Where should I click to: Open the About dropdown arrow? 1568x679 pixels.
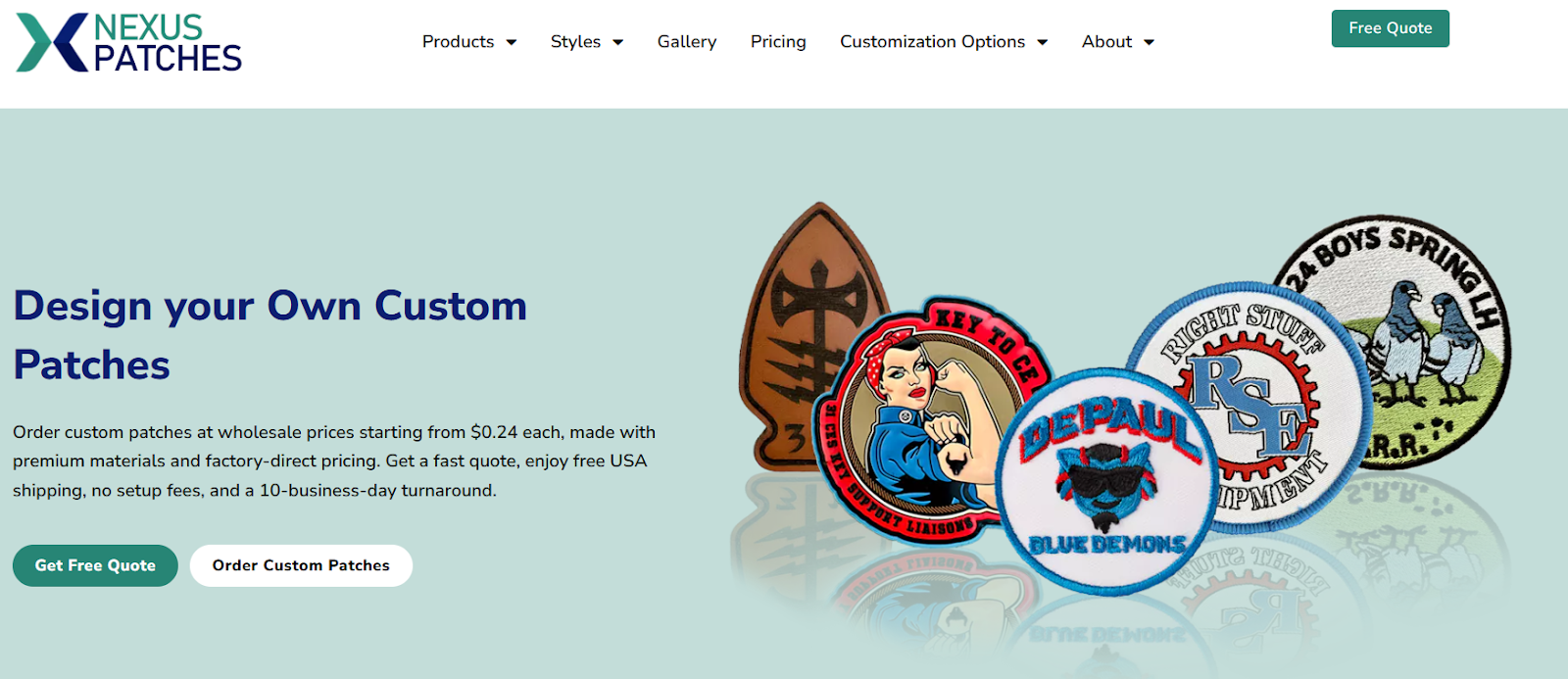pyautogui.click(x=1149, y=42)
